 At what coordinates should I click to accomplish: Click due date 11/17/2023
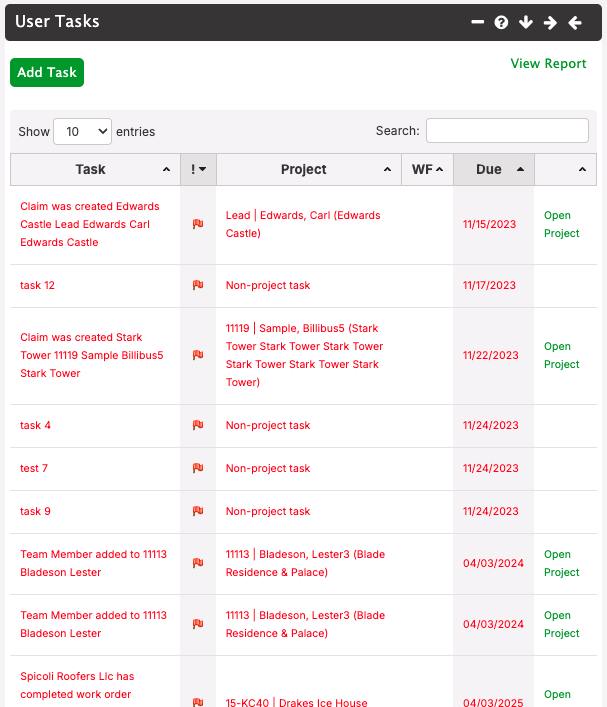click(489, 285)
